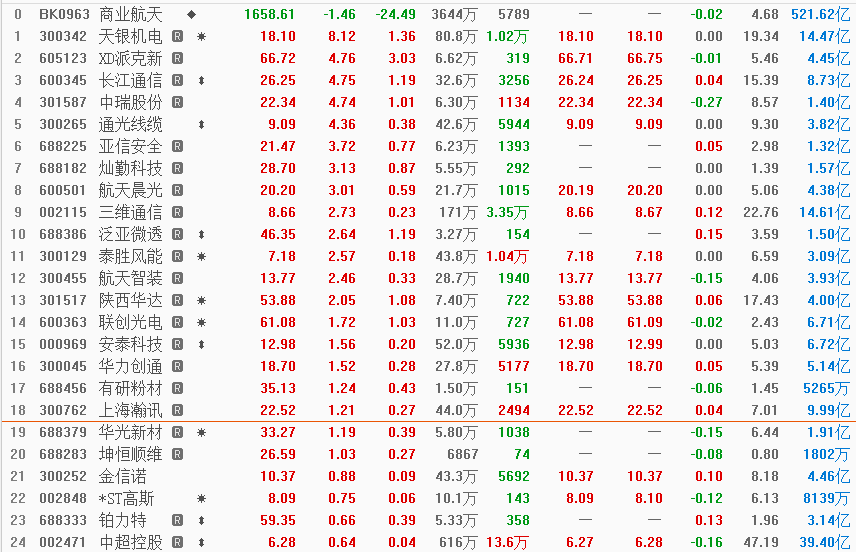Click the star marker next to 华光新材
This screenshot has width=856, height=552.
(x=201, y=432)
